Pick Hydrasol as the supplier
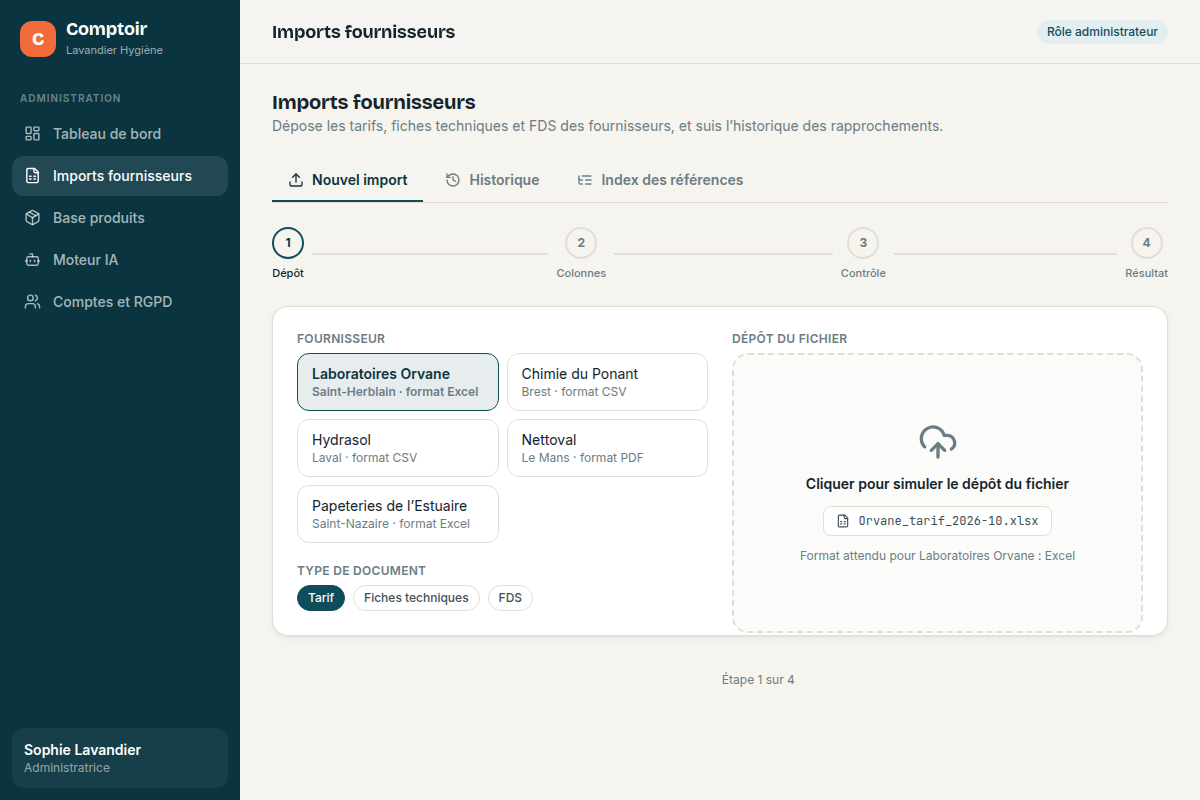 pyautogui.click(x=398, y=448)
